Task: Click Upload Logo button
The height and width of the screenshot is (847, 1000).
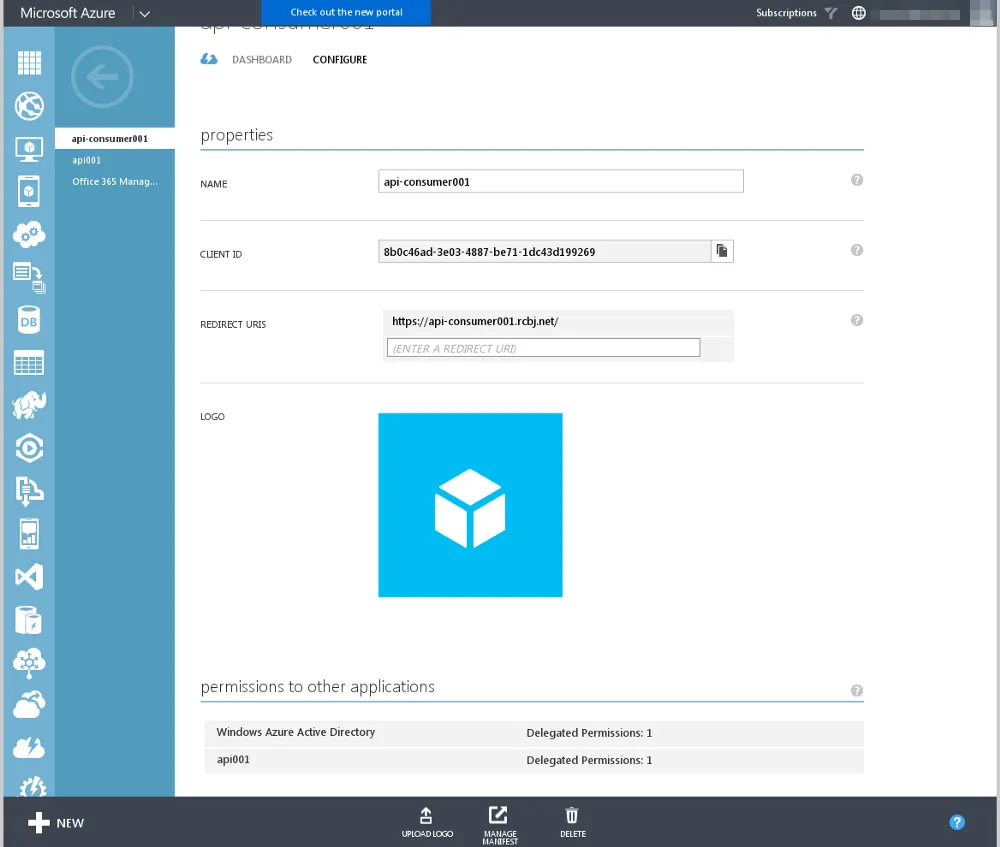Action: [x=427, y=822]
